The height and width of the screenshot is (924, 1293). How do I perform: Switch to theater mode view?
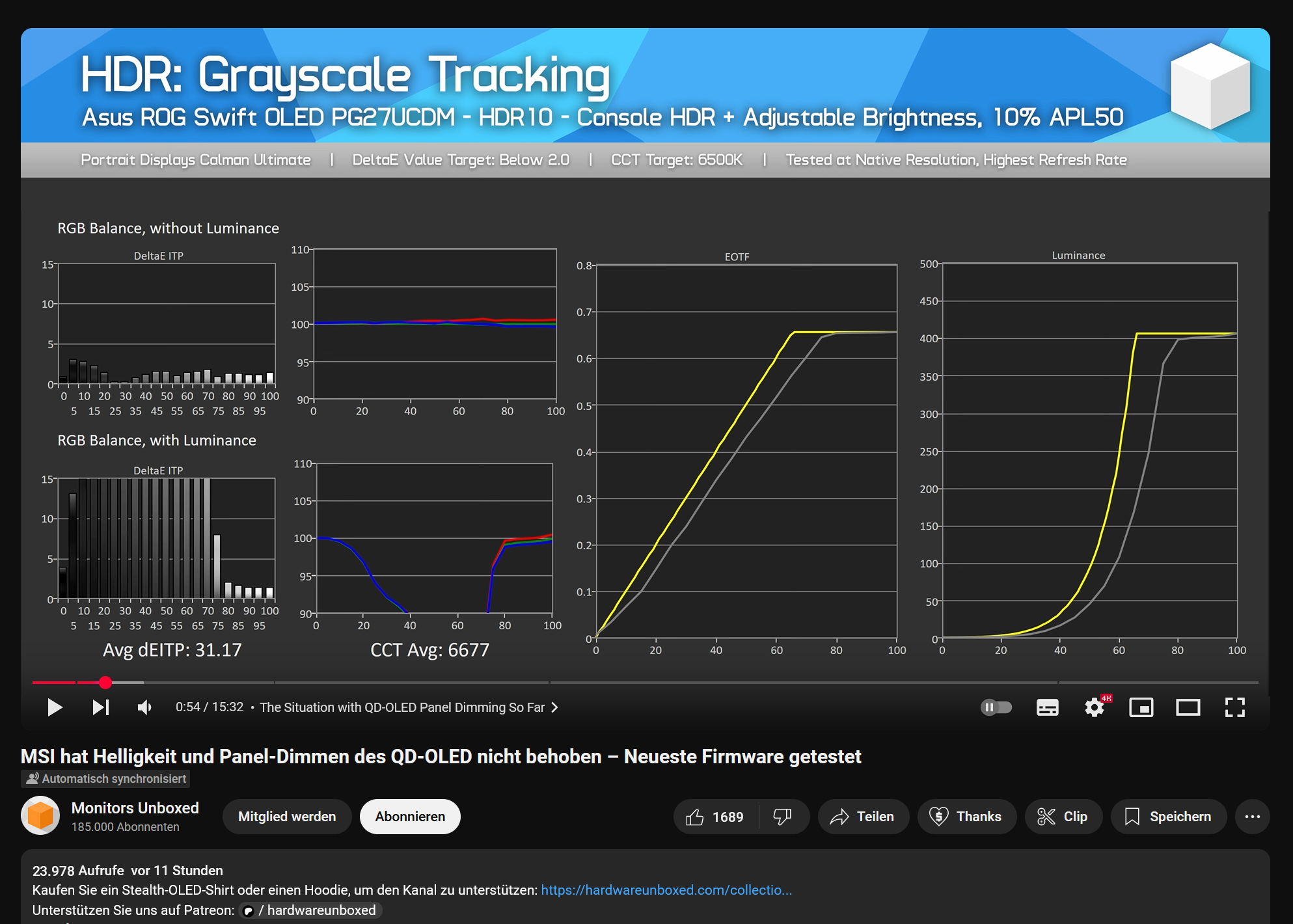point(1188,707)
